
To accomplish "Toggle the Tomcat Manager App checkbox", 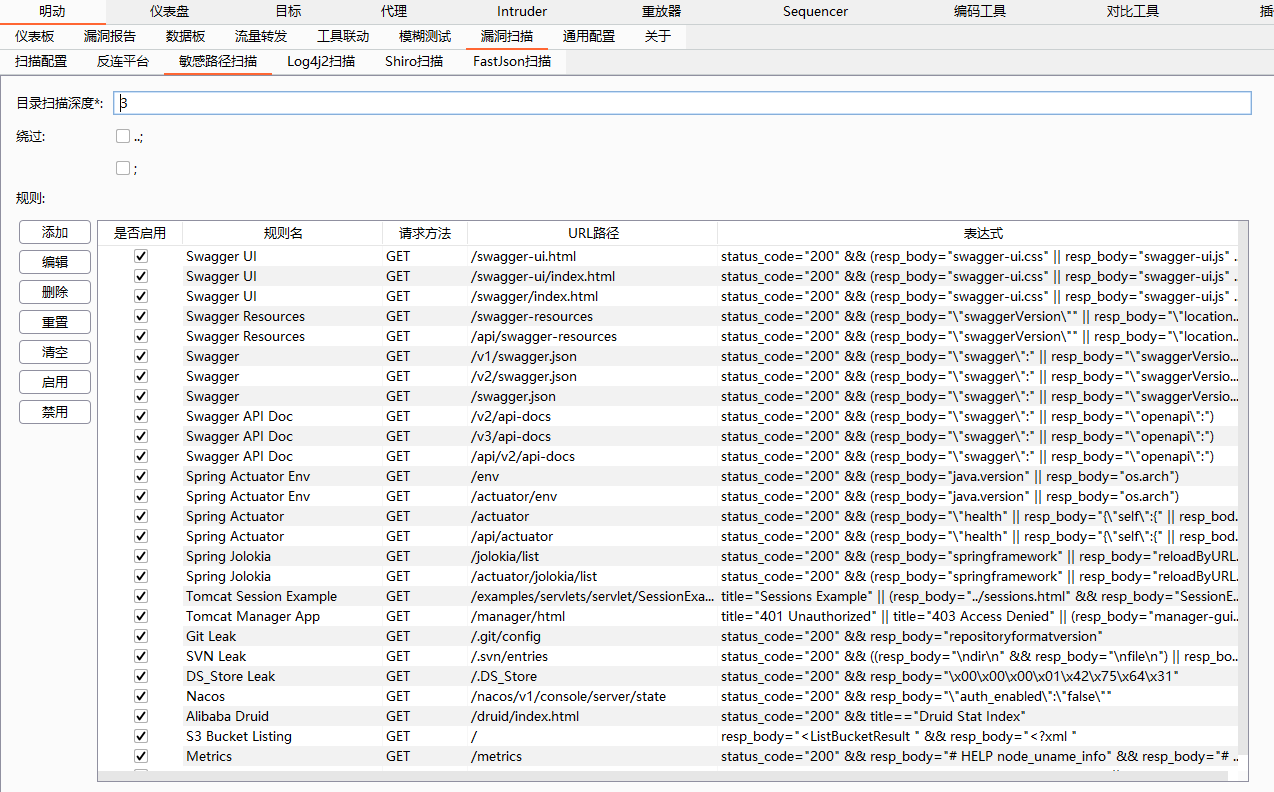I will (x=141, y=616).
